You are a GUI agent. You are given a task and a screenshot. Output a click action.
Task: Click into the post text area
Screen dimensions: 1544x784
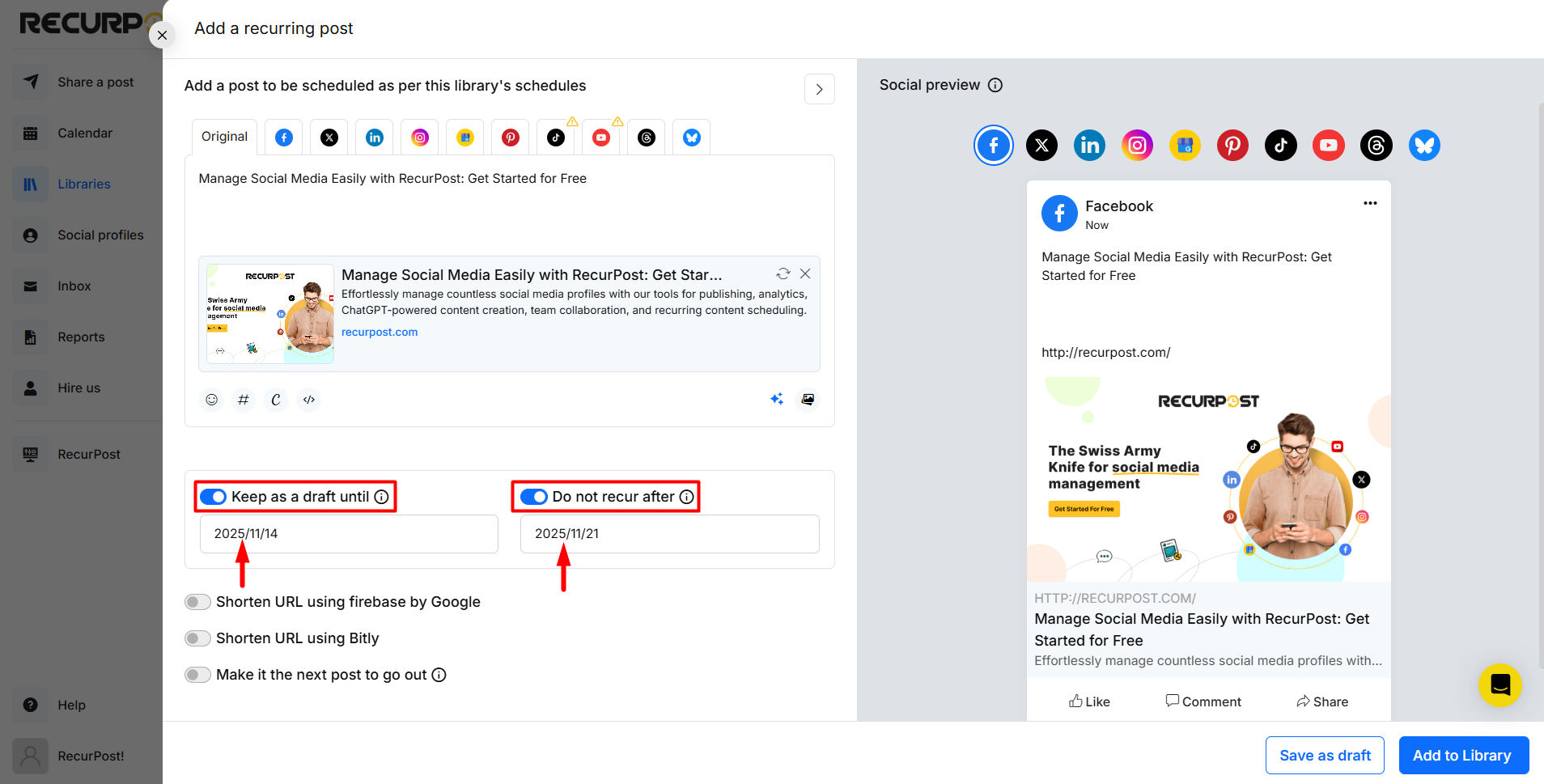[510, 204]
